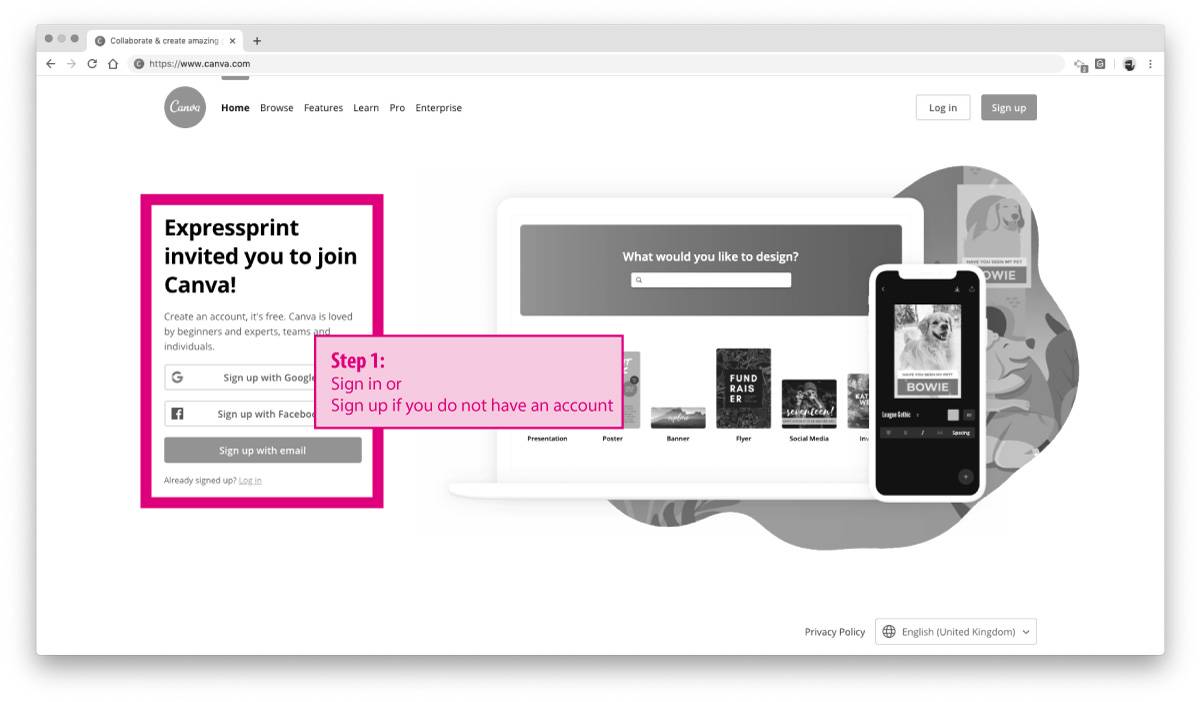The width and height of the screenshot is (1200, 702).
Task: Click the design search field in laptop preview
Action: click(711, 280)
